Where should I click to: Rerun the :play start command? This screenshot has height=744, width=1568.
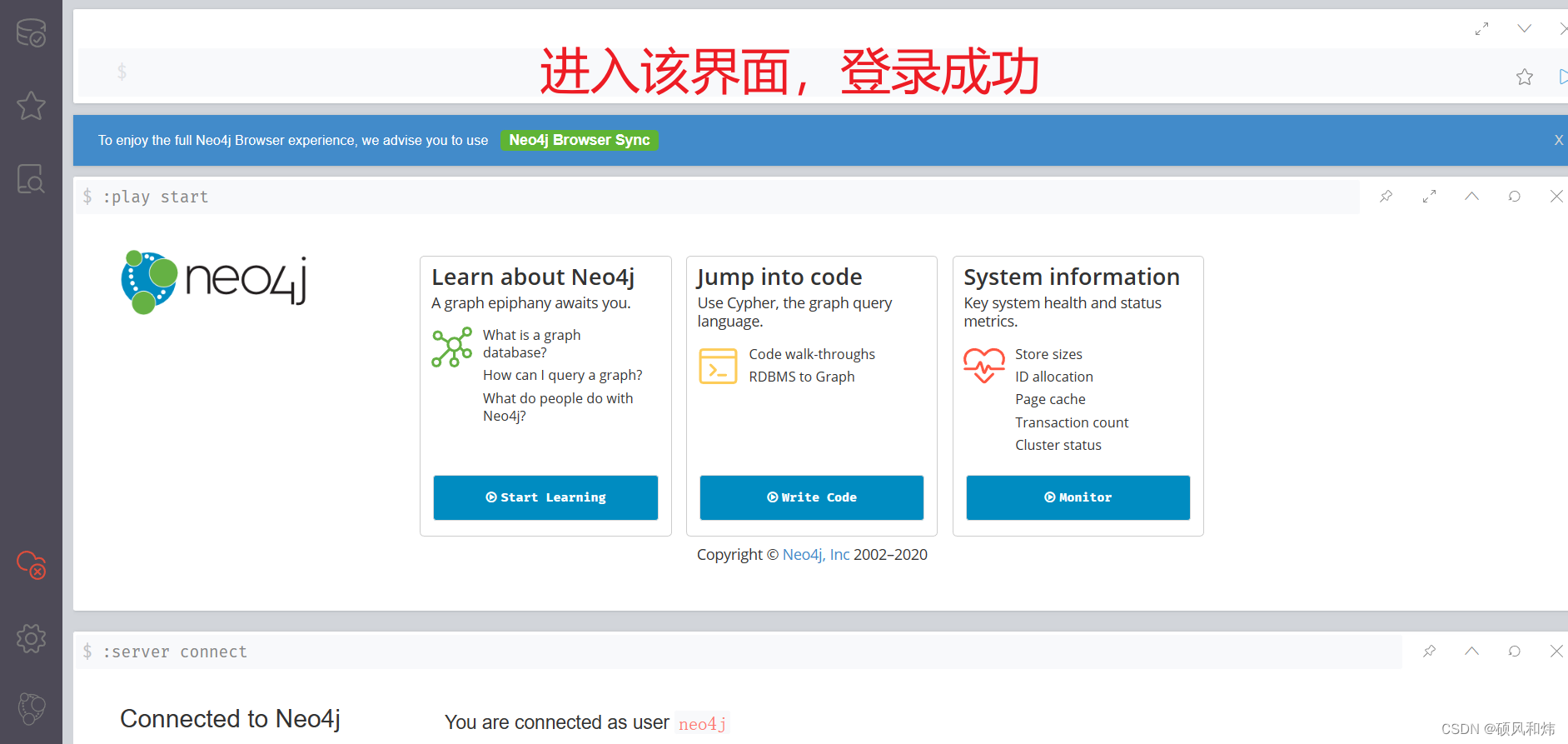[x=1514, y=197]
